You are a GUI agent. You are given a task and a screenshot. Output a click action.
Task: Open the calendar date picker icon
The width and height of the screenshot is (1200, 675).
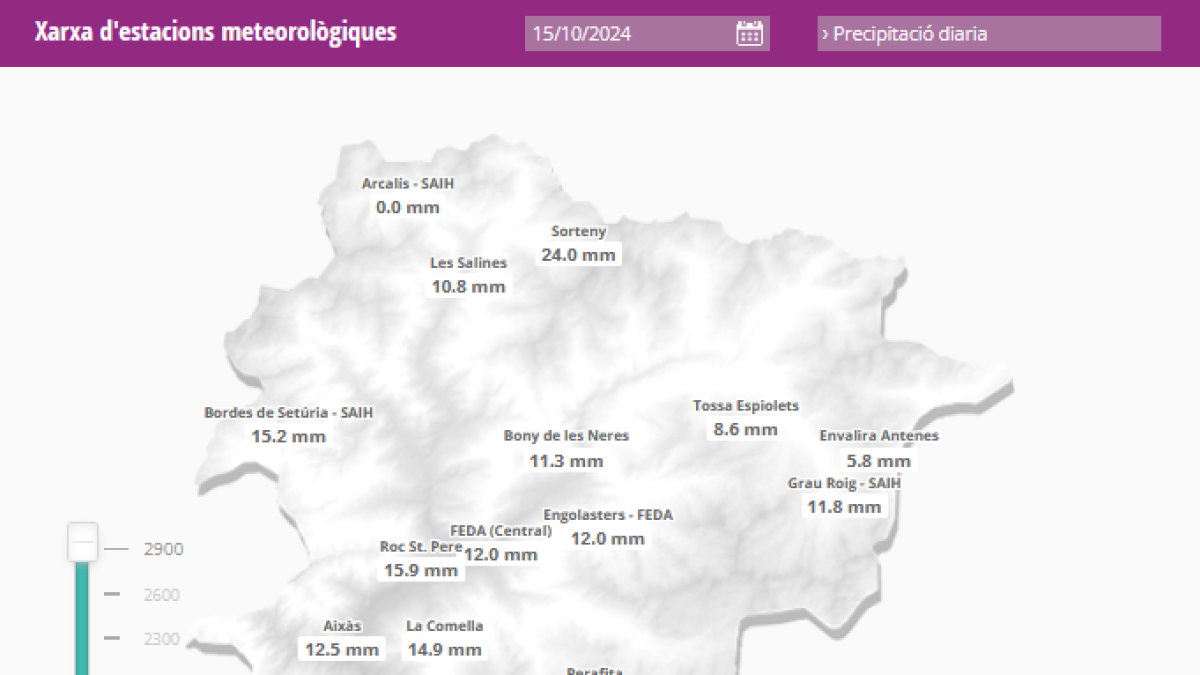coord(749,33)
